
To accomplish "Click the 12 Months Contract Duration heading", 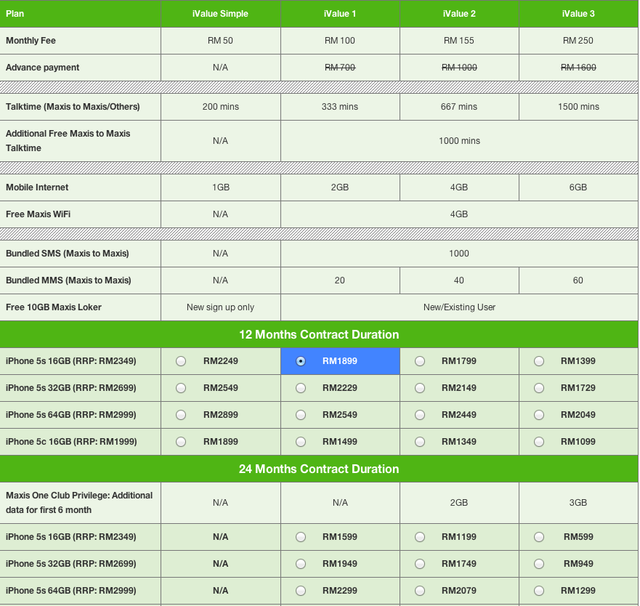I will point(319,334).
